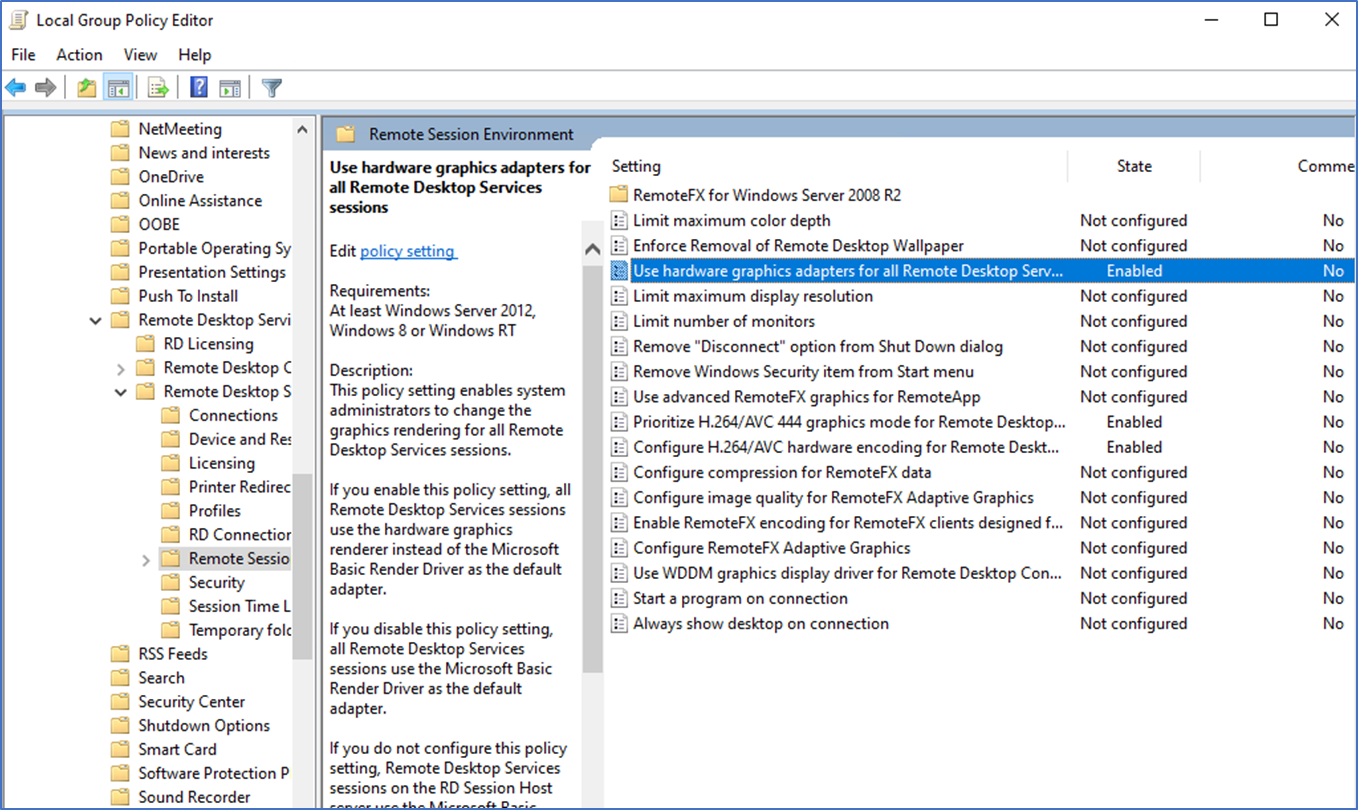The width and height of the screenshot is (1358, 810).
Task: Select Prioritize H.264/AVC 444 graphics mode policy
Action: coord(849,423)
